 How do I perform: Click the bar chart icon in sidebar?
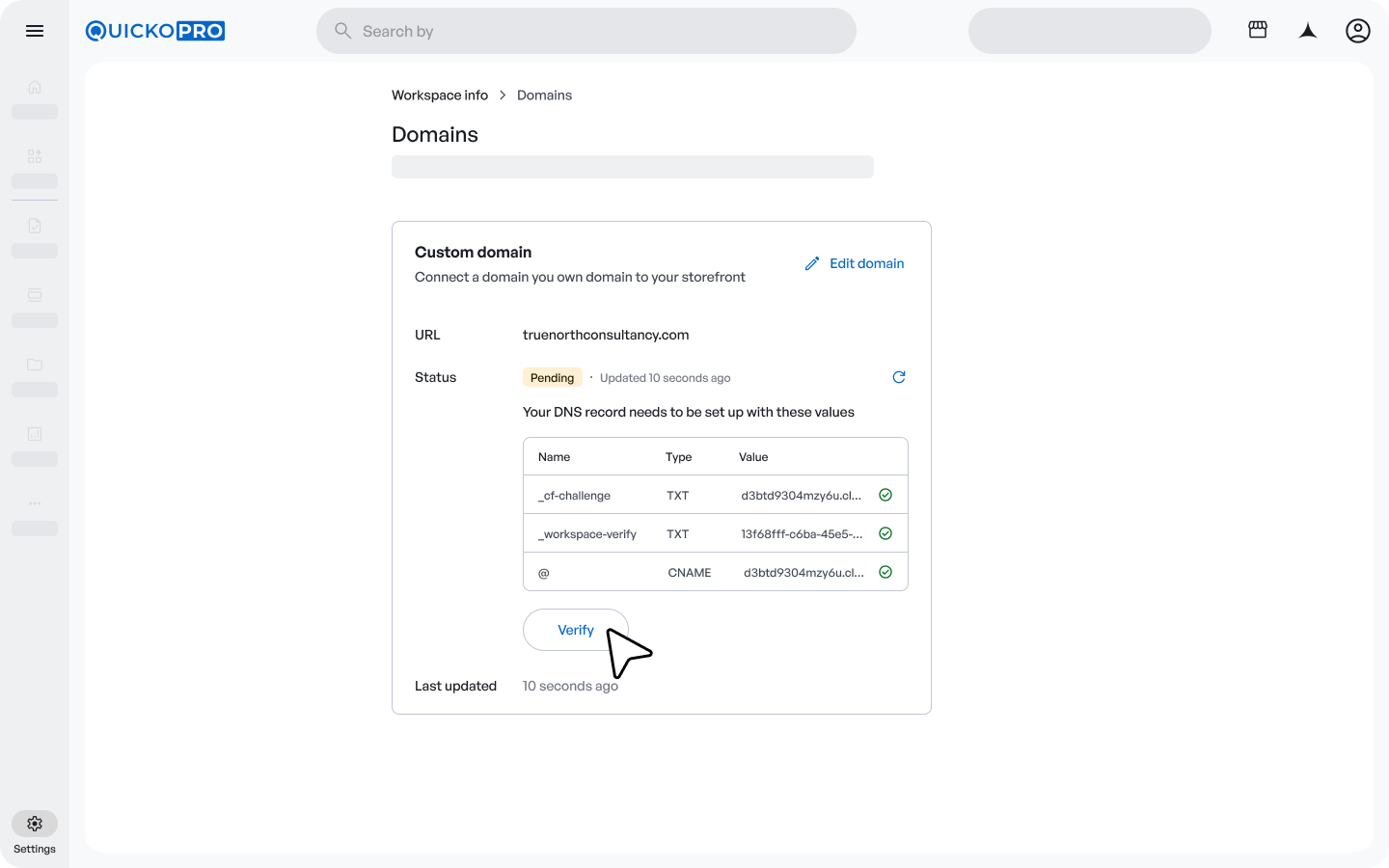[35, 434]
